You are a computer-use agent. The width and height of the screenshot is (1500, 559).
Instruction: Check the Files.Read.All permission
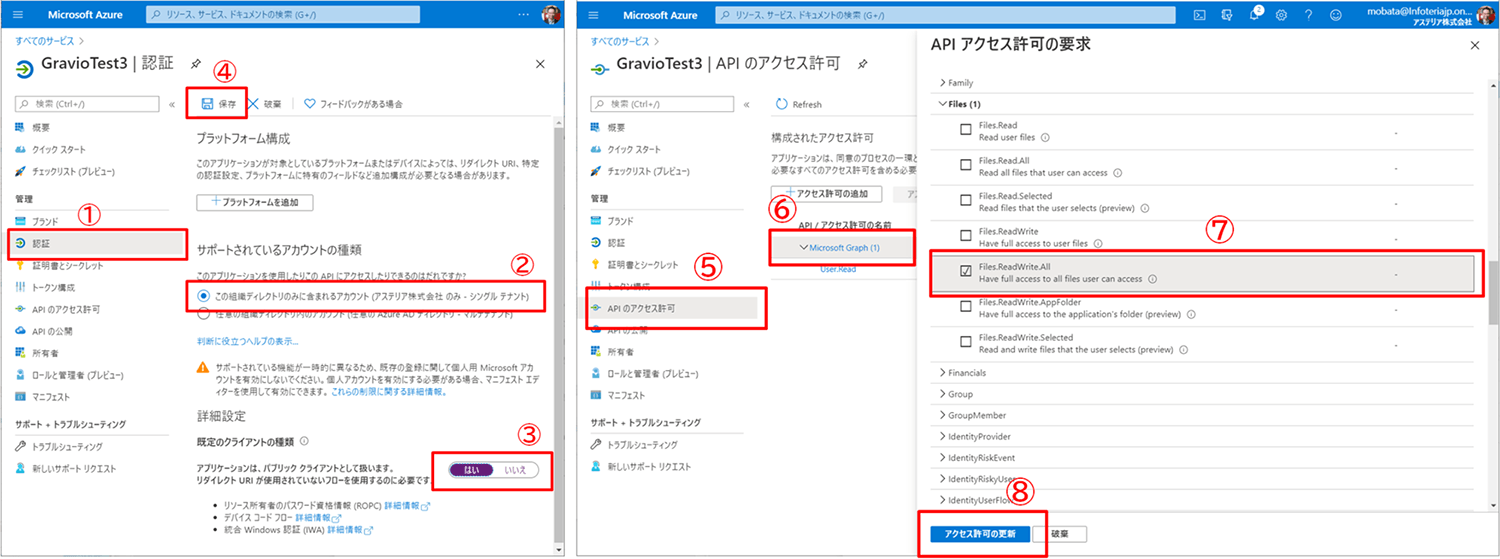point(966,164)
